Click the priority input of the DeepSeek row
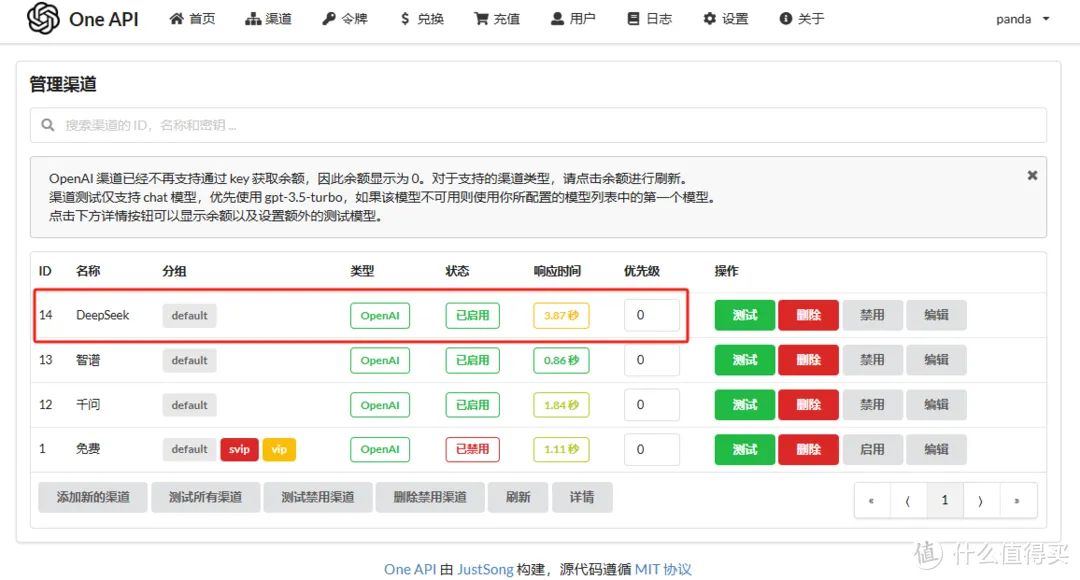Viewport: 1080px width, 580px height. click(652, 315)
